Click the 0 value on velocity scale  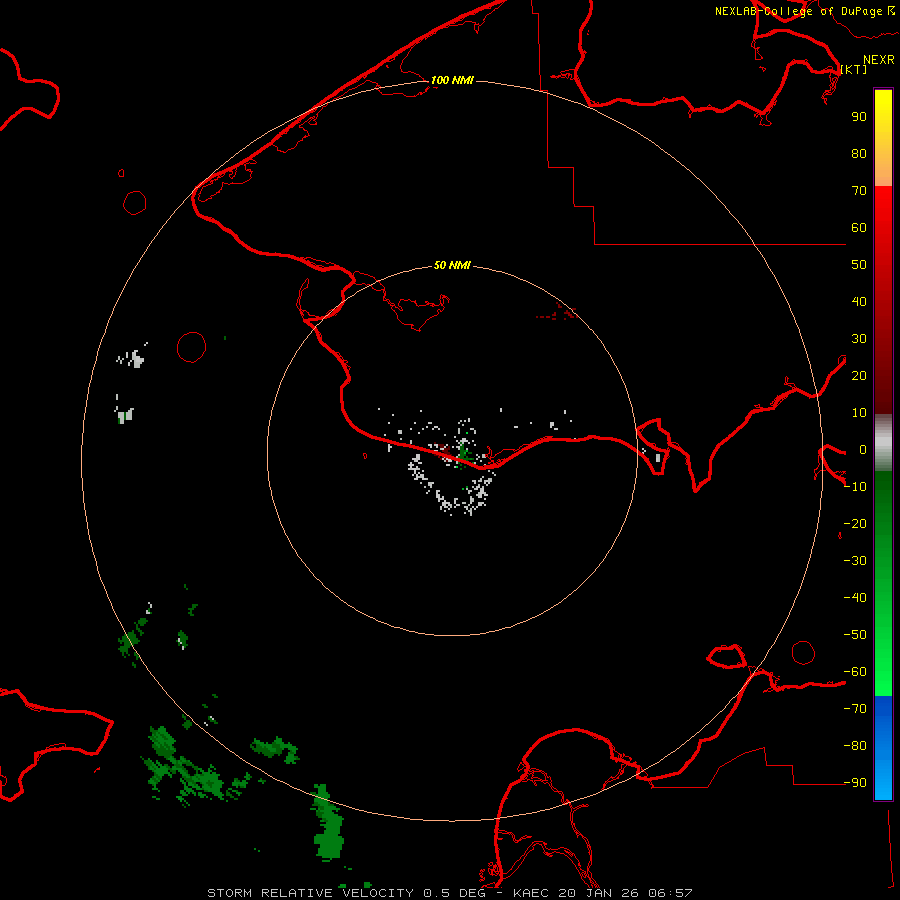pyautogui.click(x=863, y=449)
